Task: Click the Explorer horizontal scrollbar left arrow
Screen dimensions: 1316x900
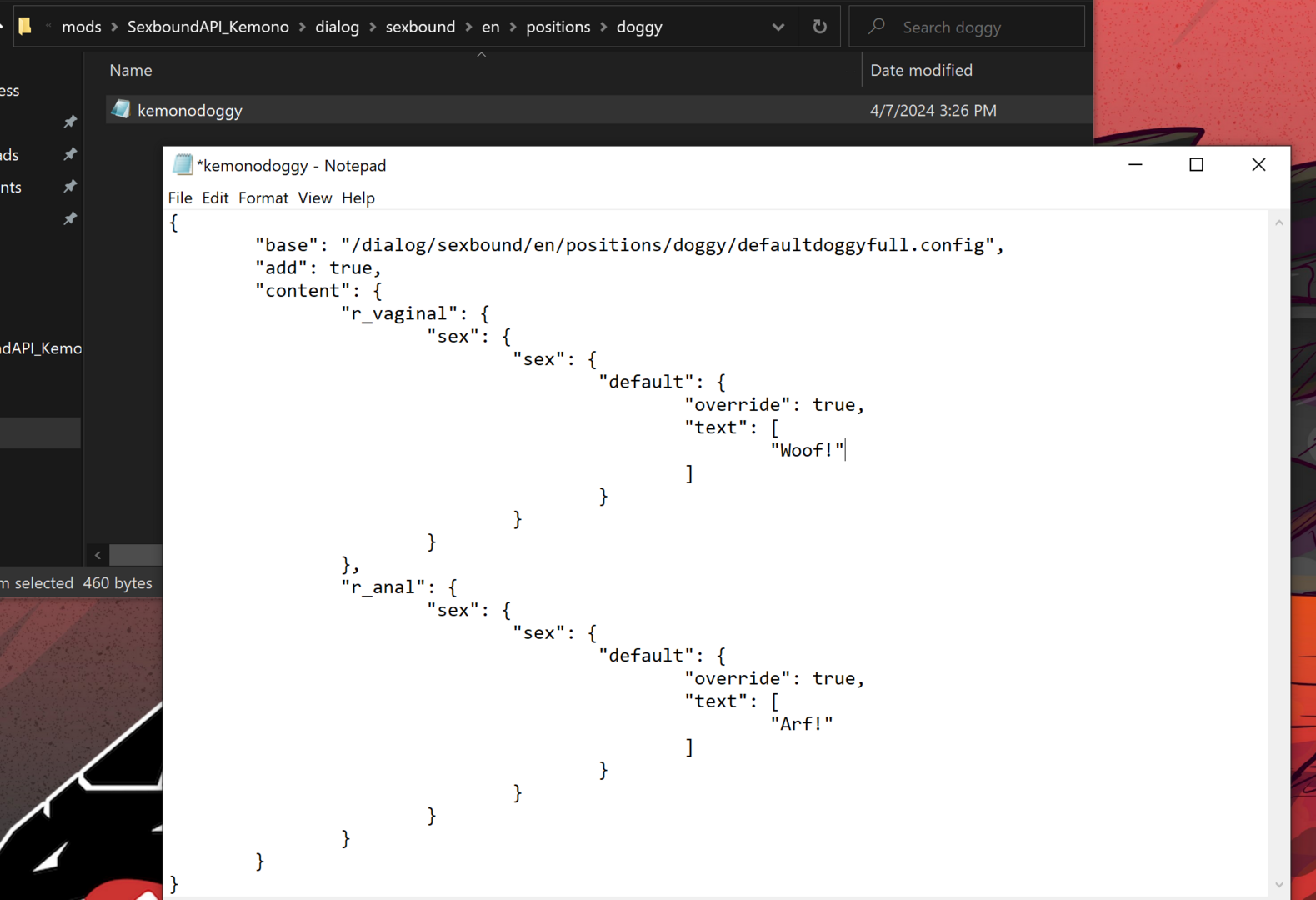Action: [x=98, y=555]
